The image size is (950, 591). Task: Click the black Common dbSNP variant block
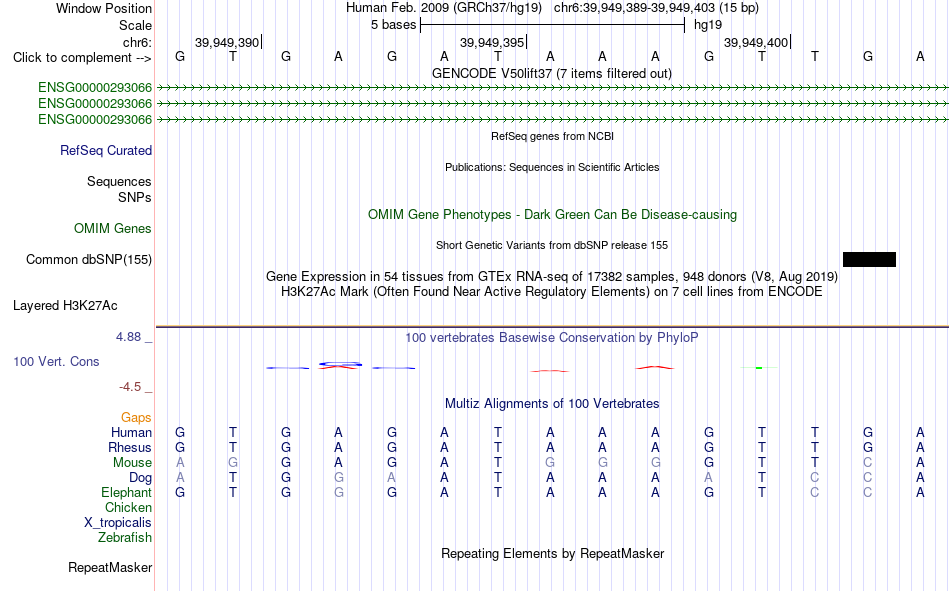(869, 259)
